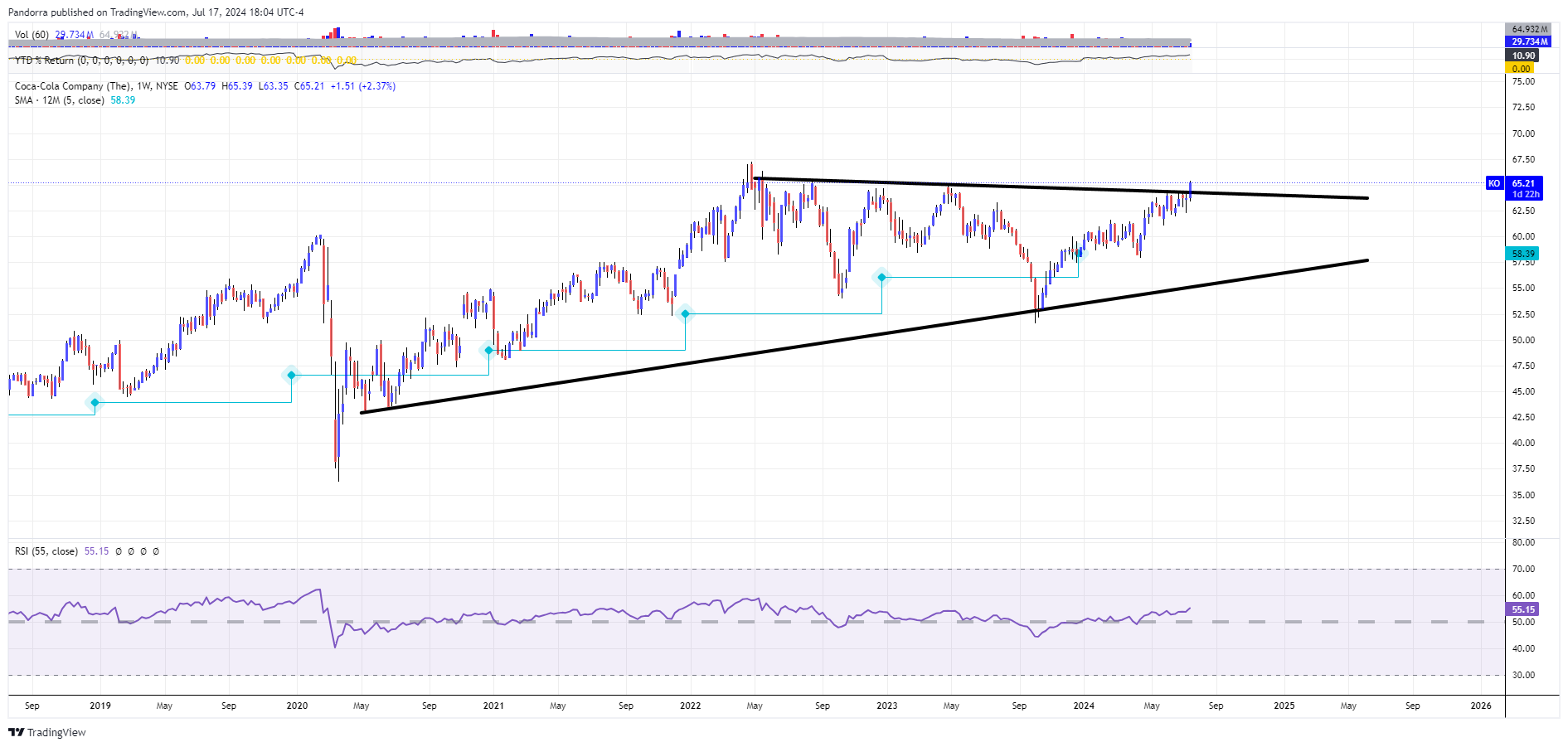Viewport: 1568px width, 747px height.
Task: Click the '75.00' price scale value
Action: [1523, 81]
